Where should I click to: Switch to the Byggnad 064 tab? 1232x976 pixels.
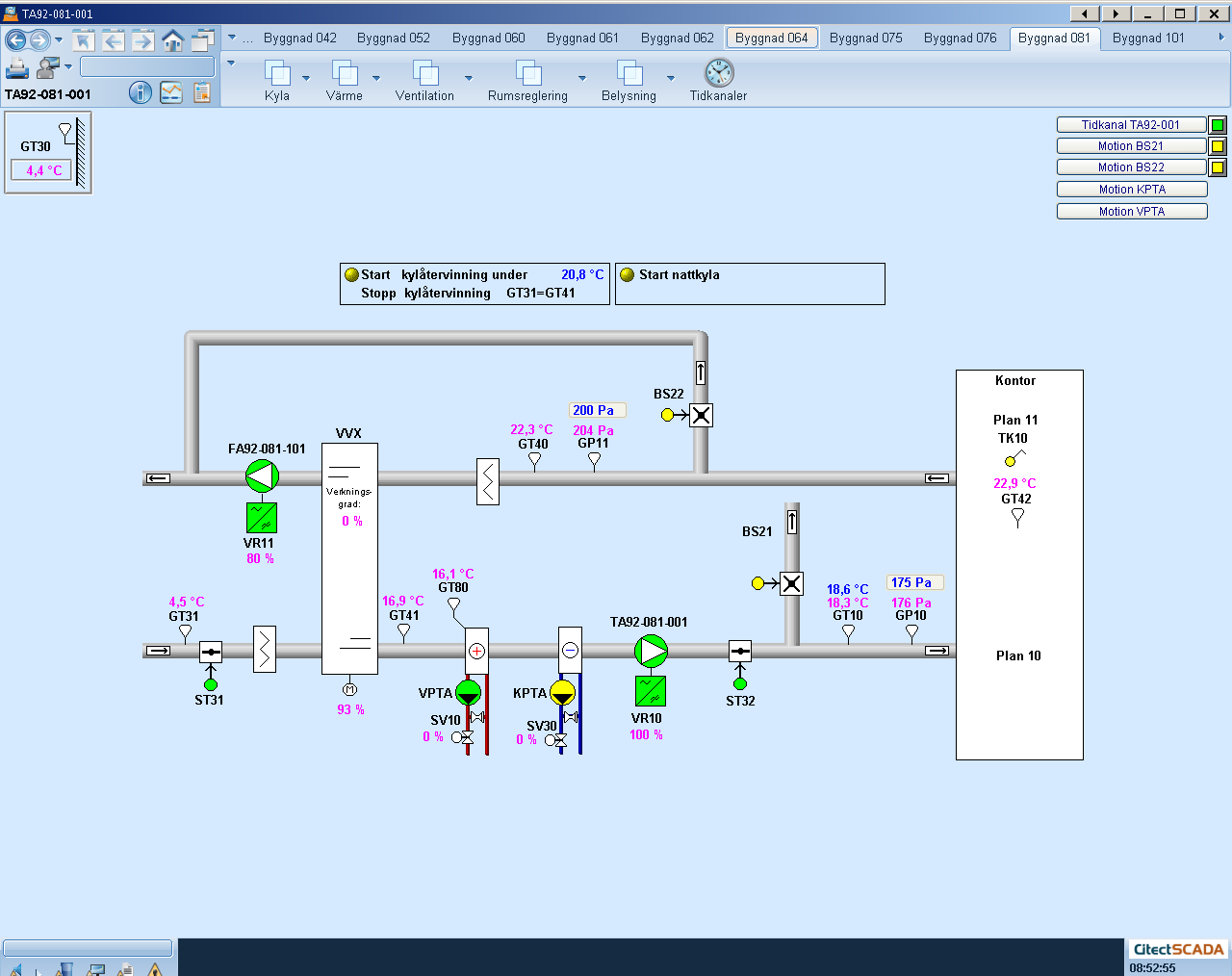coord(771,38)
